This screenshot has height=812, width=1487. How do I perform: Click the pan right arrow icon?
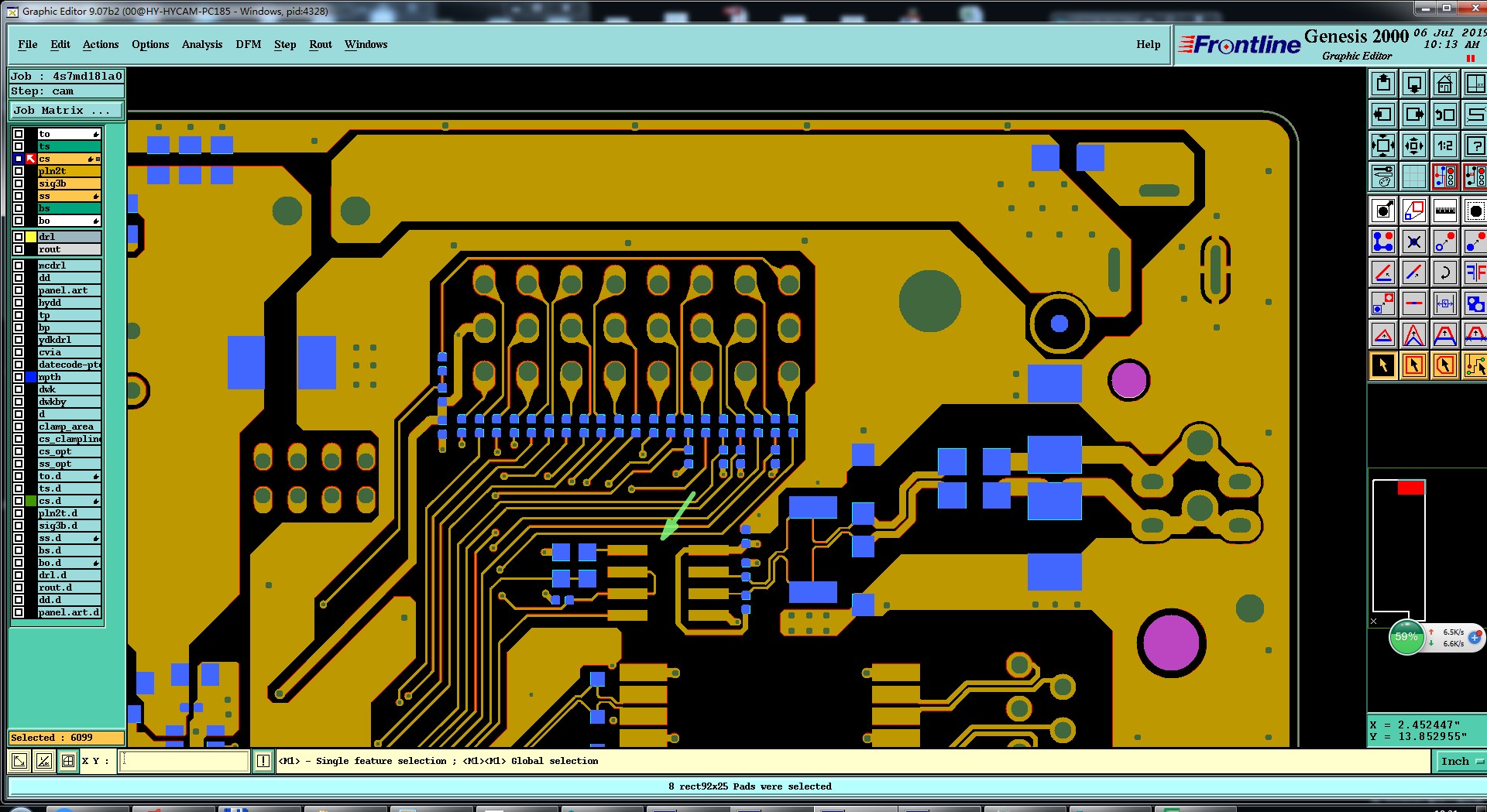pyautogui.click(x=1414, y=115)
